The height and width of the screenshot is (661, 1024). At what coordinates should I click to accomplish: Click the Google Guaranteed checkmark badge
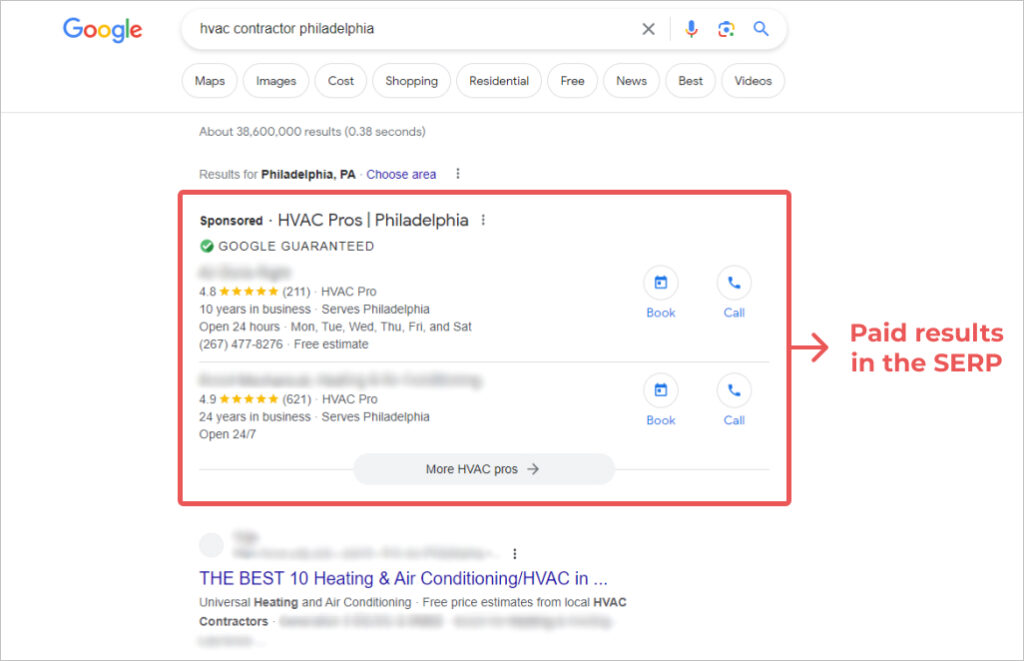[206, 246]
